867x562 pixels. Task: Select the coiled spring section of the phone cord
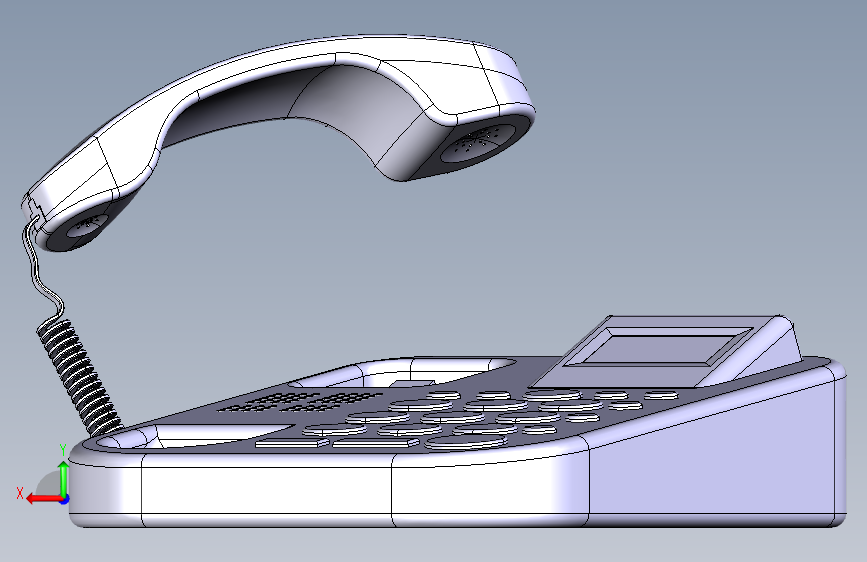(x=80, y=376)
